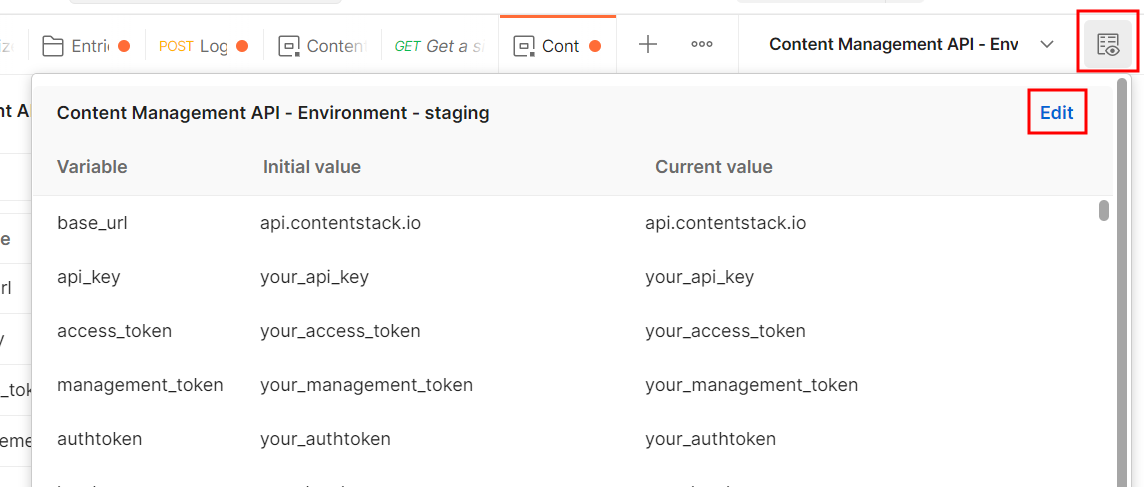Click the outer popup scrollbar
Viewport: 1144px width, 487px height.
click(x=1122, y=285)
